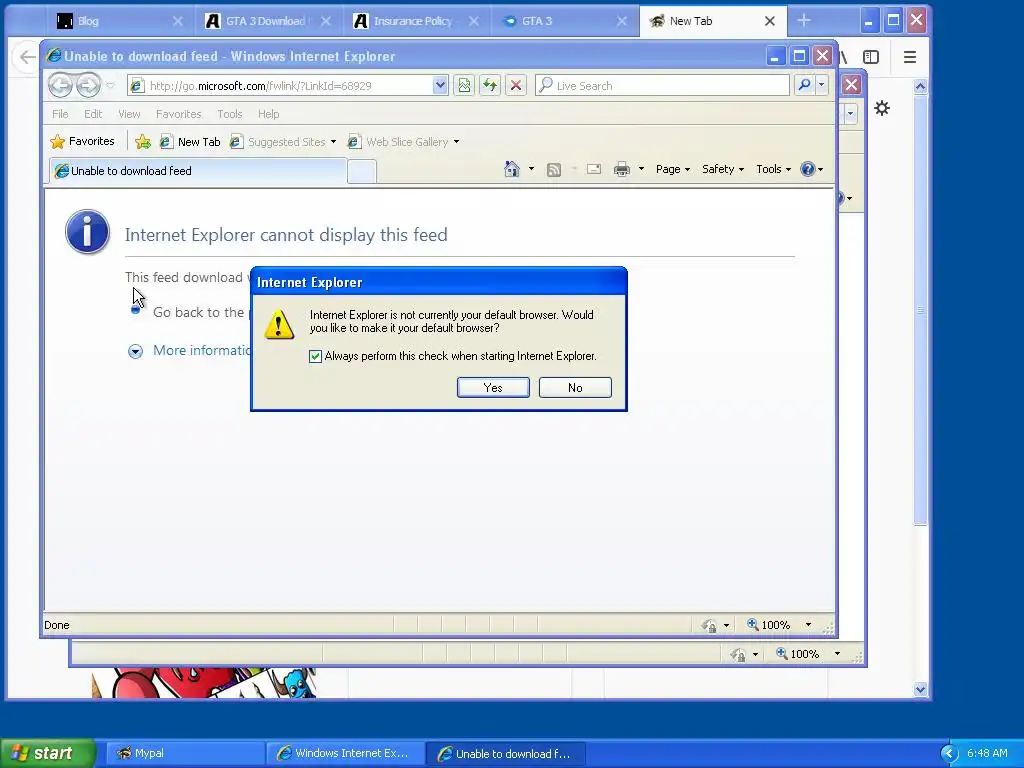
Task: Click the IE Back navigation arrow
Action: pos(60,85)
